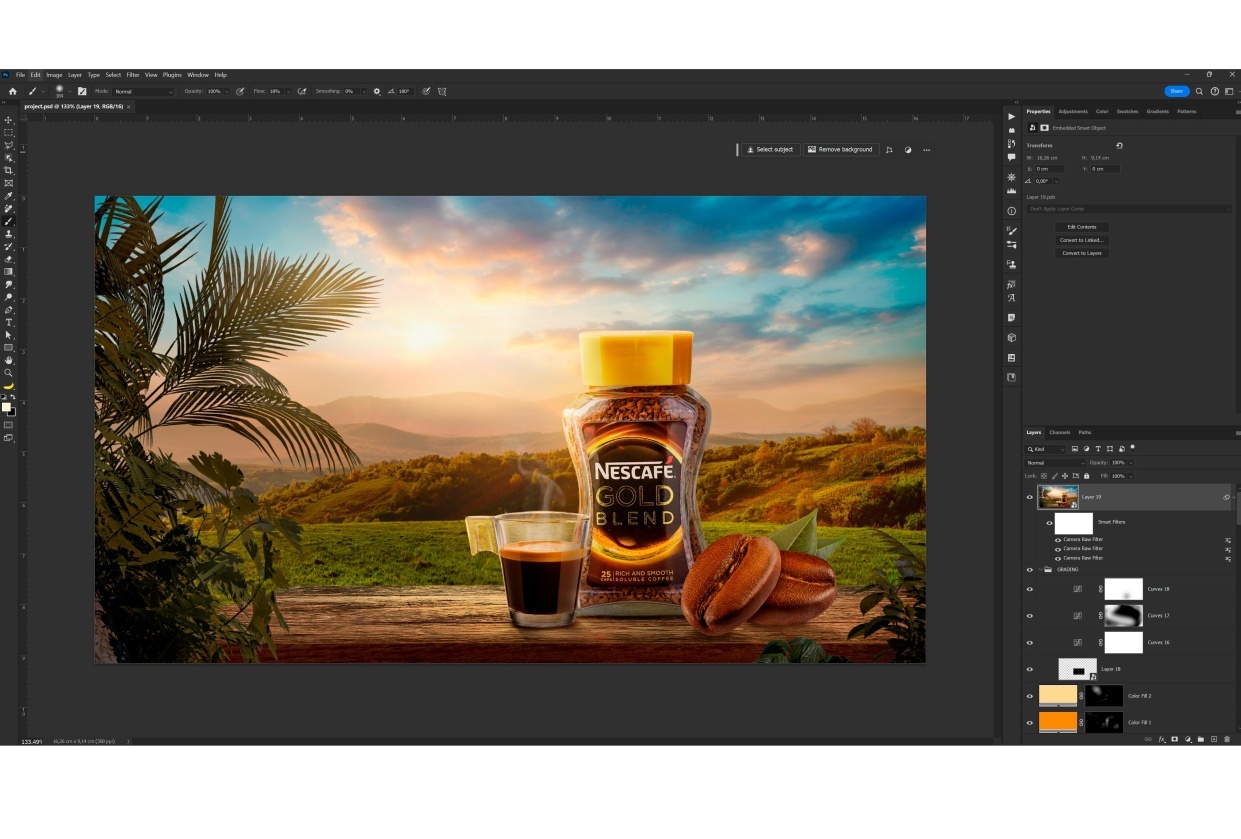Screen dimensions: 1241x839
Task: Open smoothing options gear
Action: (377, 91)
